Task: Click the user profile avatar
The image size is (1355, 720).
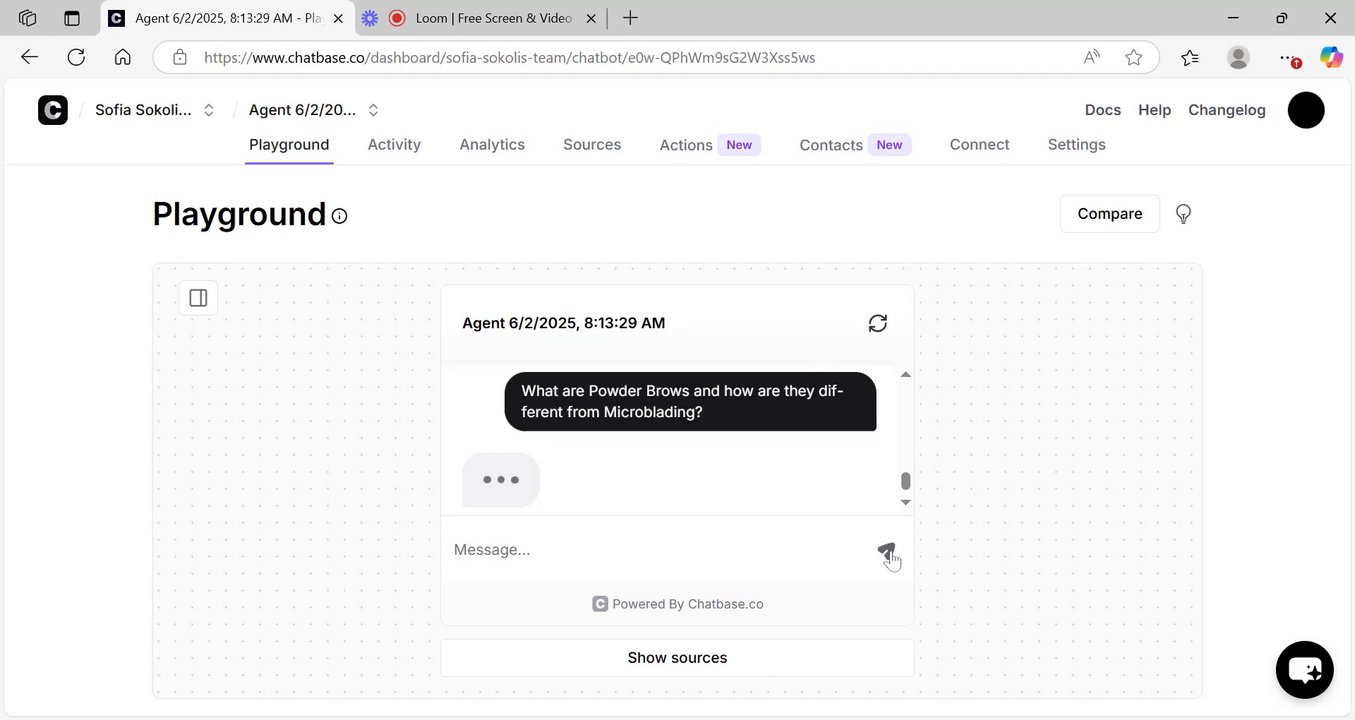Action: click(x=1305, y=110)
